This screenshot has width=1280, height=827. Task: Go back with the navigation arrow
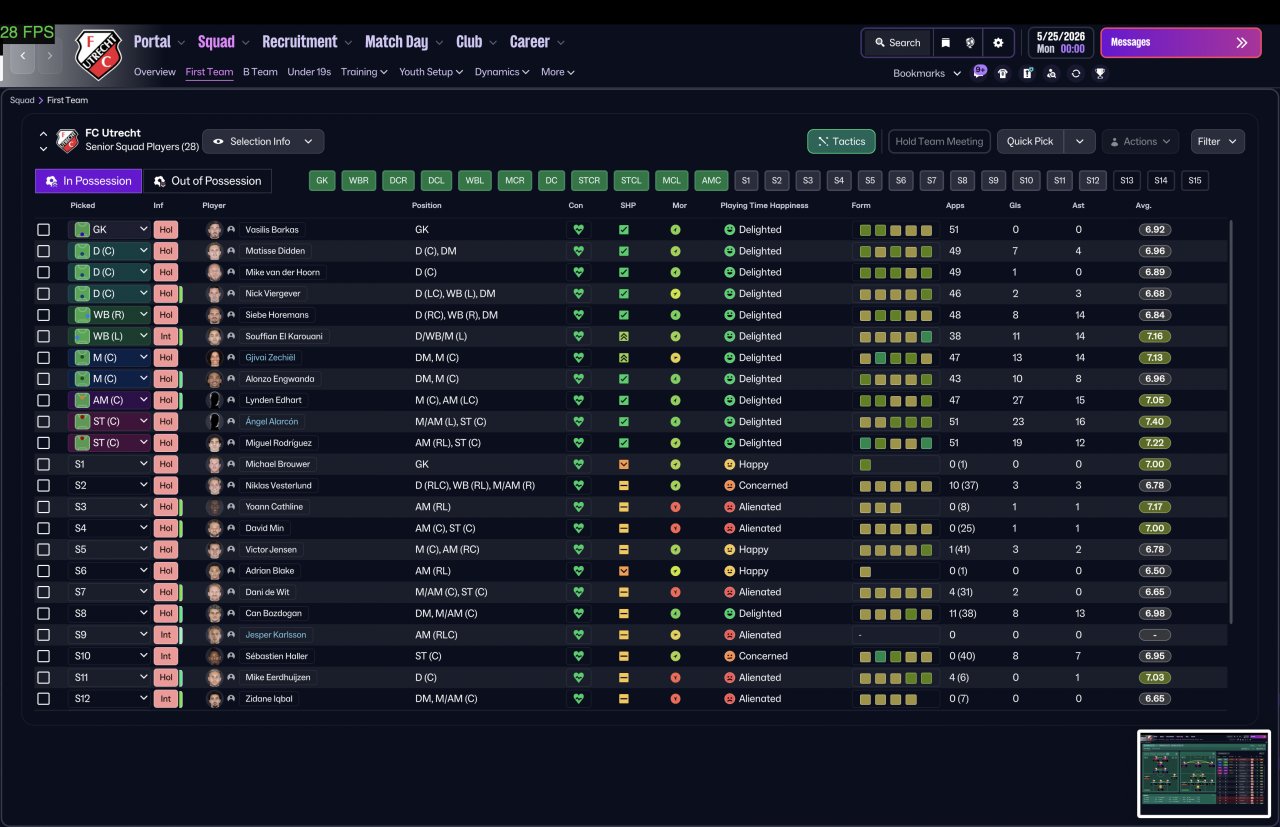[x=23, y=57]
